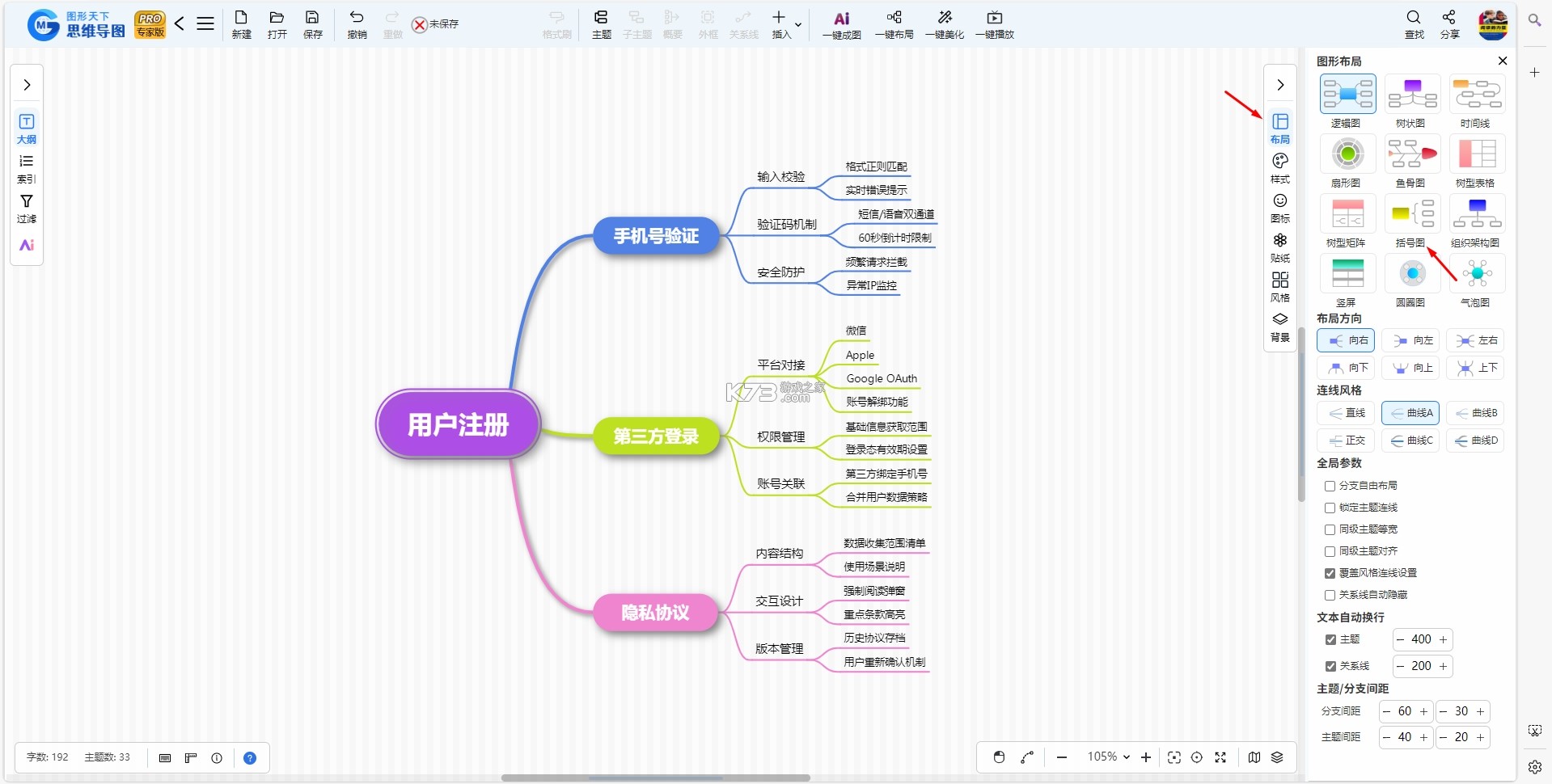Screen dimensions: 1552x784
Task: Decrease 关系线 wrap width from 200
Action: tap(1400, 666)
